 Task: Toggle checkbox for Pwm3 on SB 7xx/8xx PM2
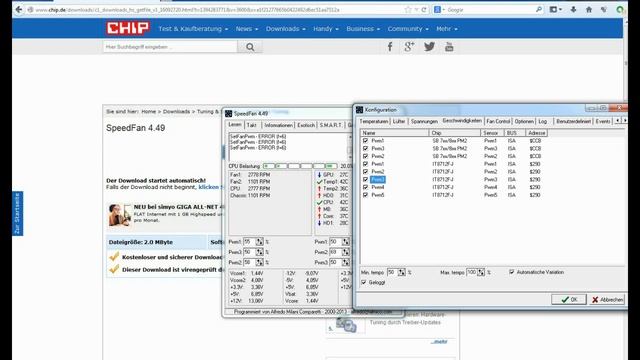click(365, 148)
